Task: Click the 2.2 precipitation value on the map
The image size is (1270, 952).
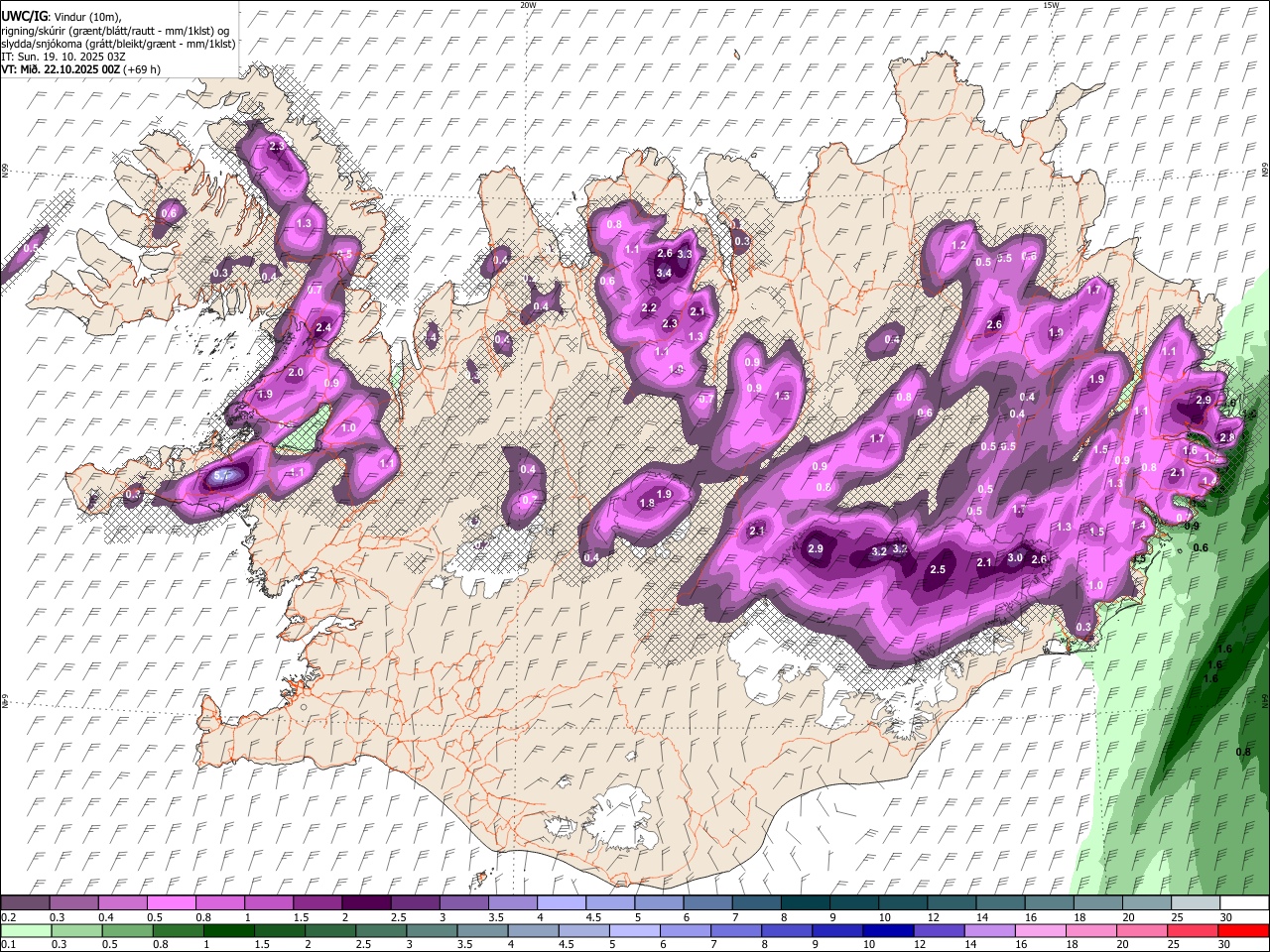Action: (649, 308)
